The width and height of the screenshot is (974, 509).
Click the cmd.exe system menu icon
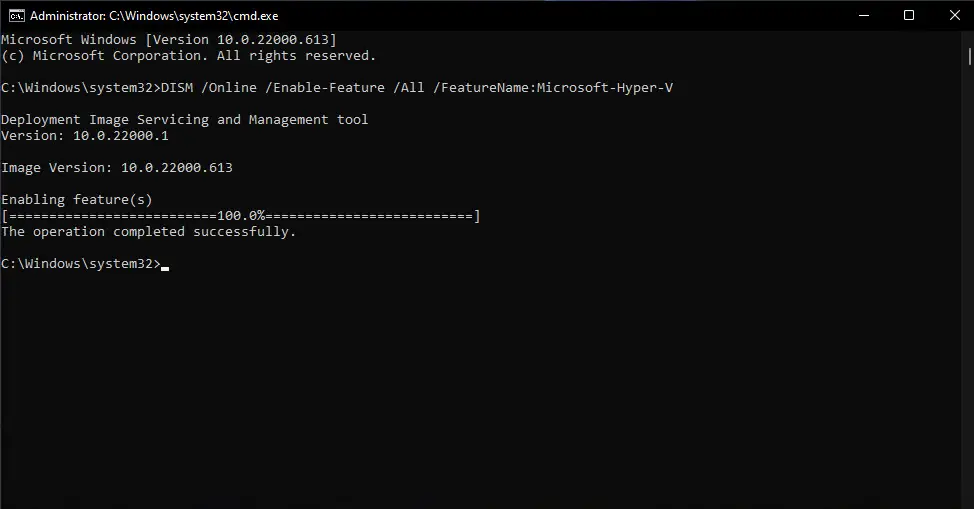tap(14, 15)
